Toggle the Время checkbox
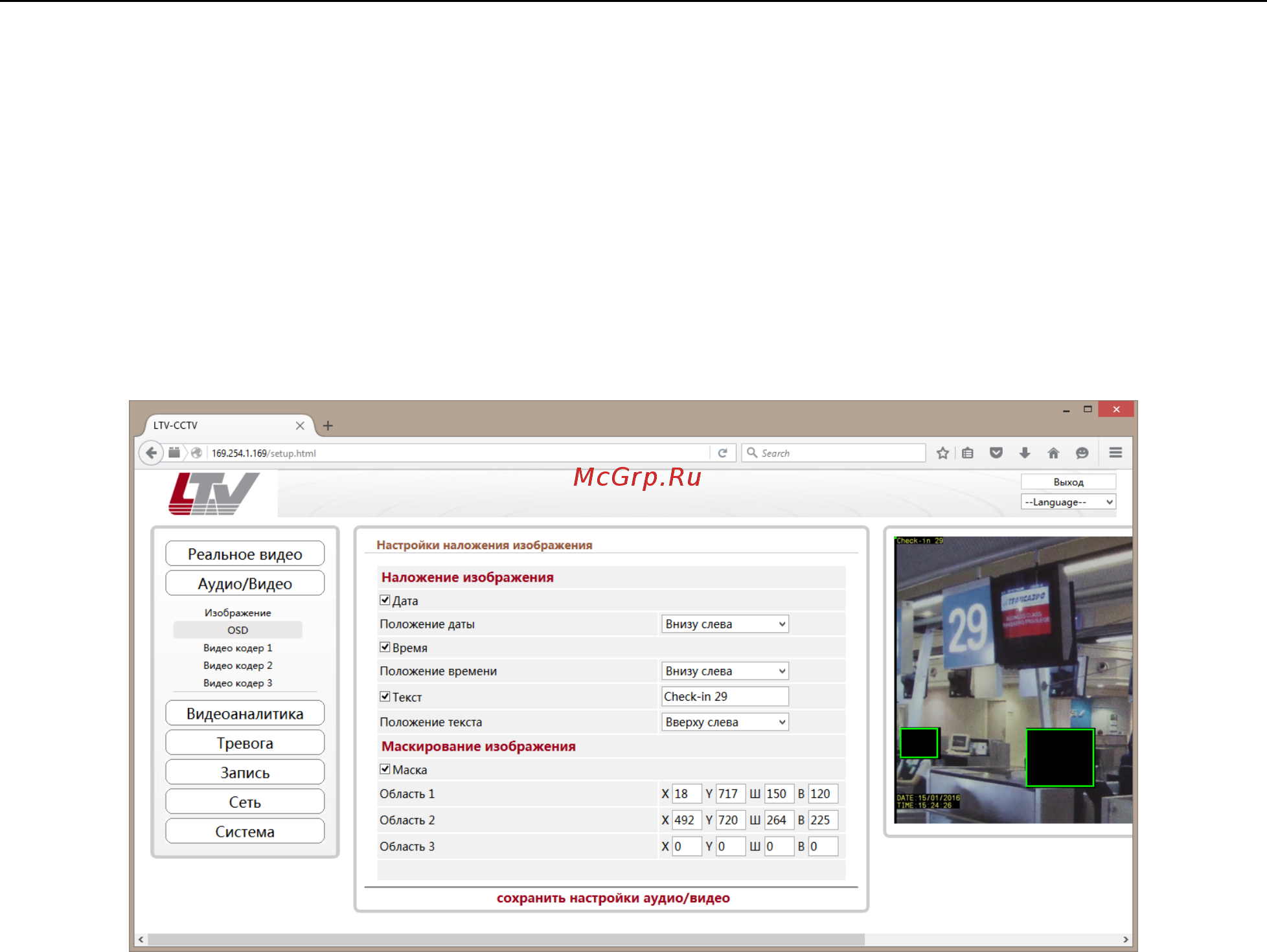Viewport: 1267px width, 952px height. click(385, 647)
